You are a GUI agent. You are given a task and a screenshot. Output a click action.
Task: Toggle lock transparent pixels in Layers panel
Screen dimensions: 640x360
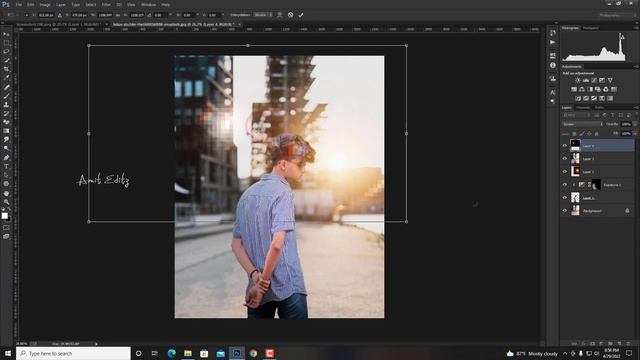click(574, 133)
